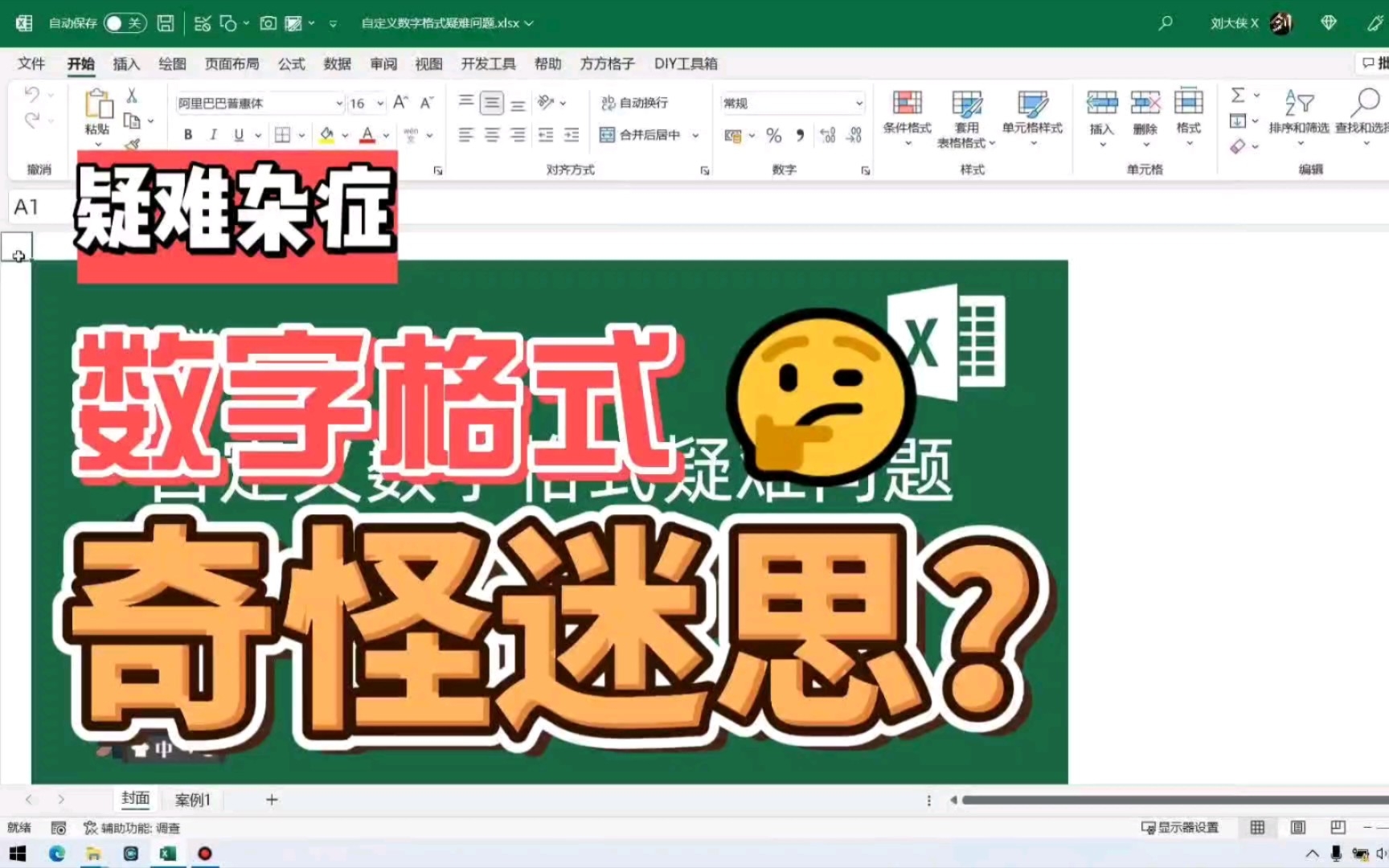Open the font size dropdown showing 16
The width and height of the screenshot is (1389, 868).
click(379, 103)
